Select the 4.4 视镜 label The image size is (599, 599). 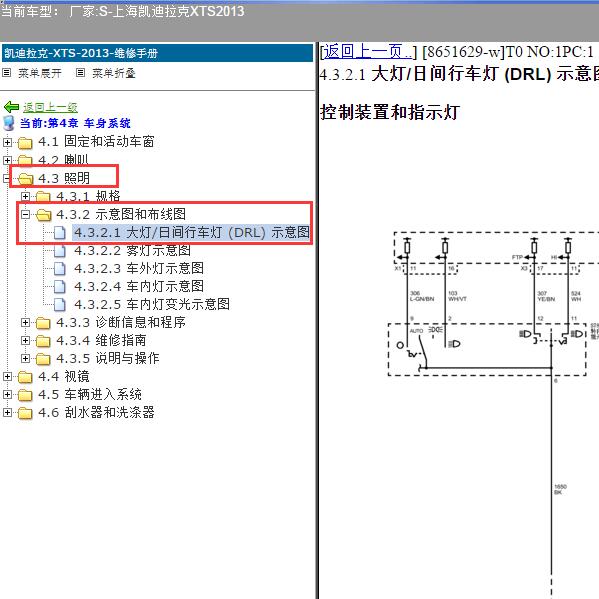click(x=63, y=376)
